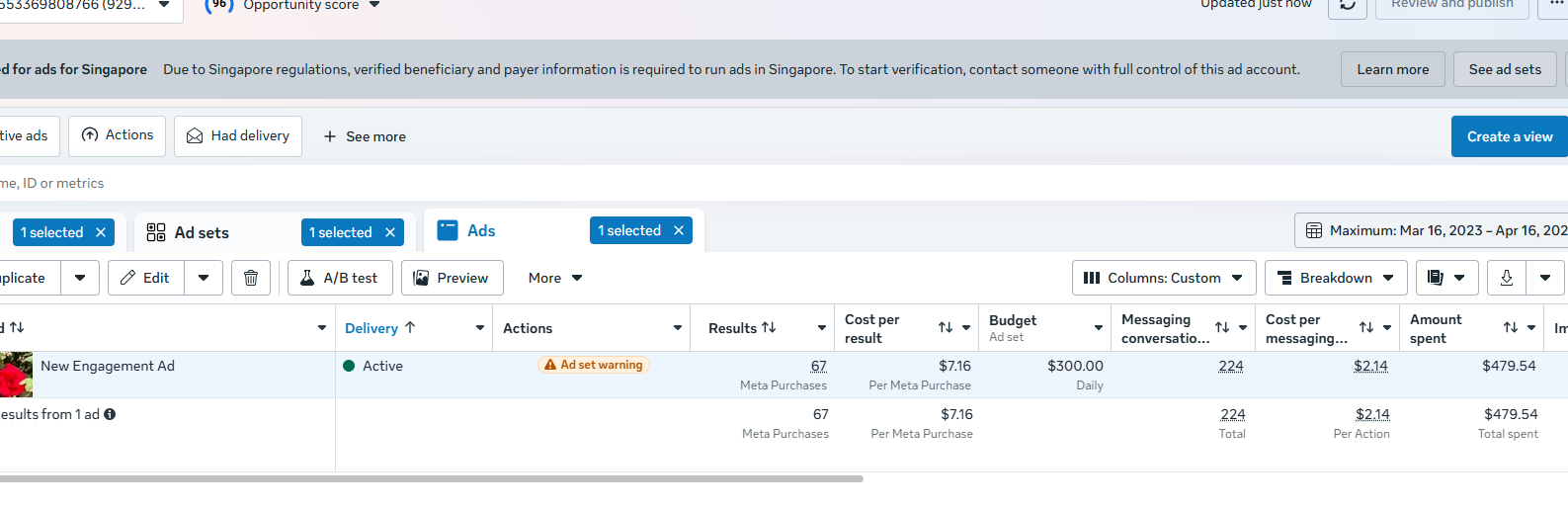The image size is (1568, 511).
Task: Click the refresh icon near Updated just now
Action: point(1348,6)
